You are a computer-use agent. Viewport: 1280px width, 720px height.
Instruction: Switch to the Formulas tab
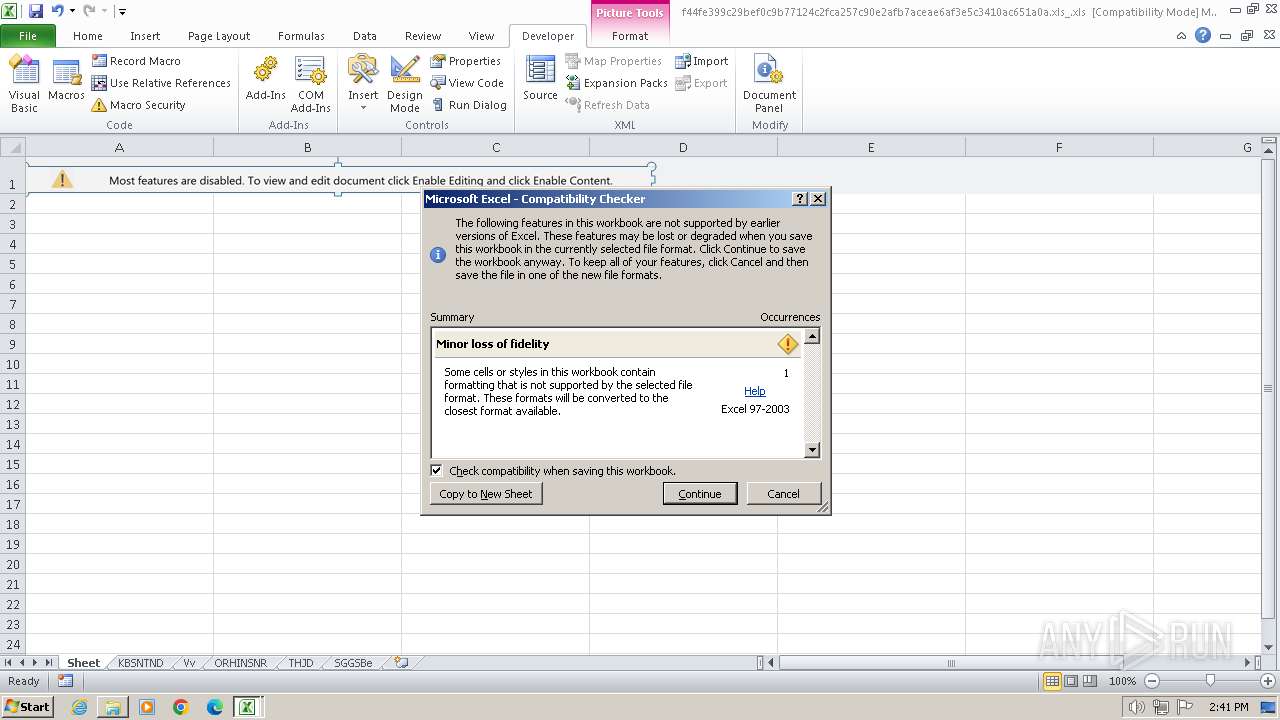301,36
